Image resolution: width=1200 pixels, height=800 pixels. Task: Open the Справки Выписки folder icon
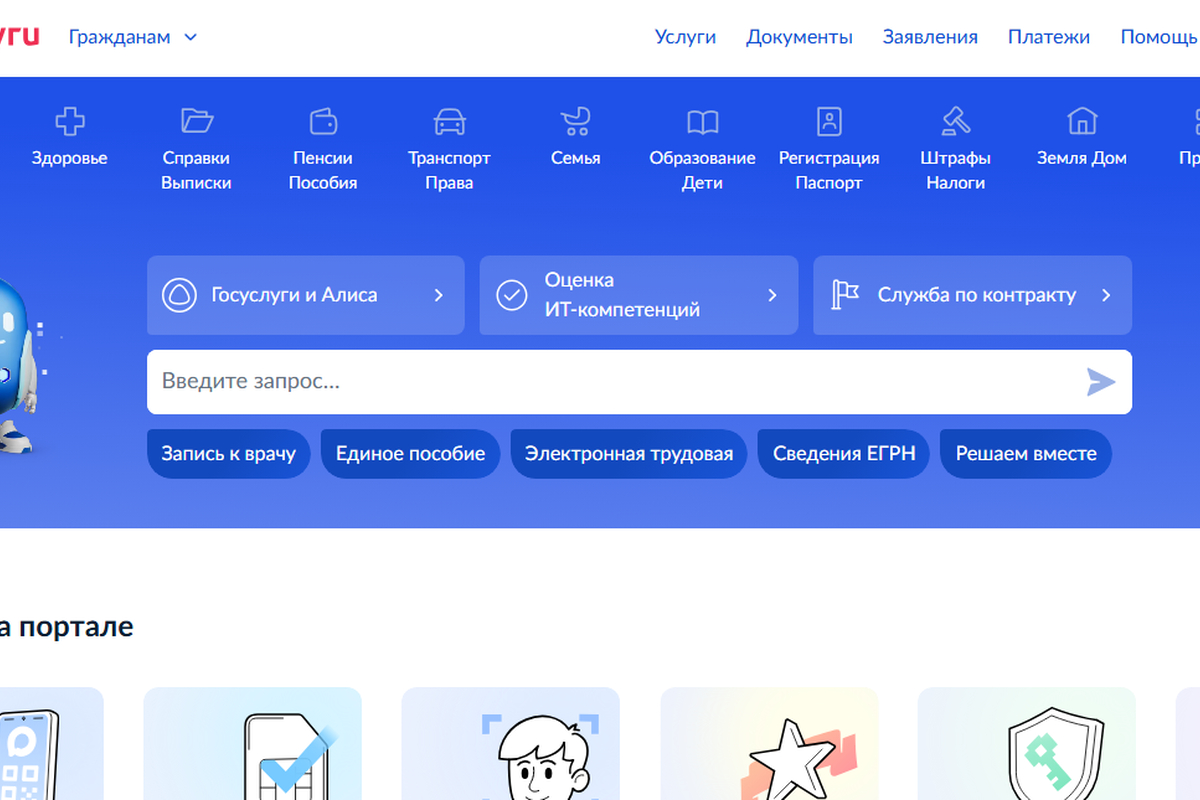click(x=197, y=122)
